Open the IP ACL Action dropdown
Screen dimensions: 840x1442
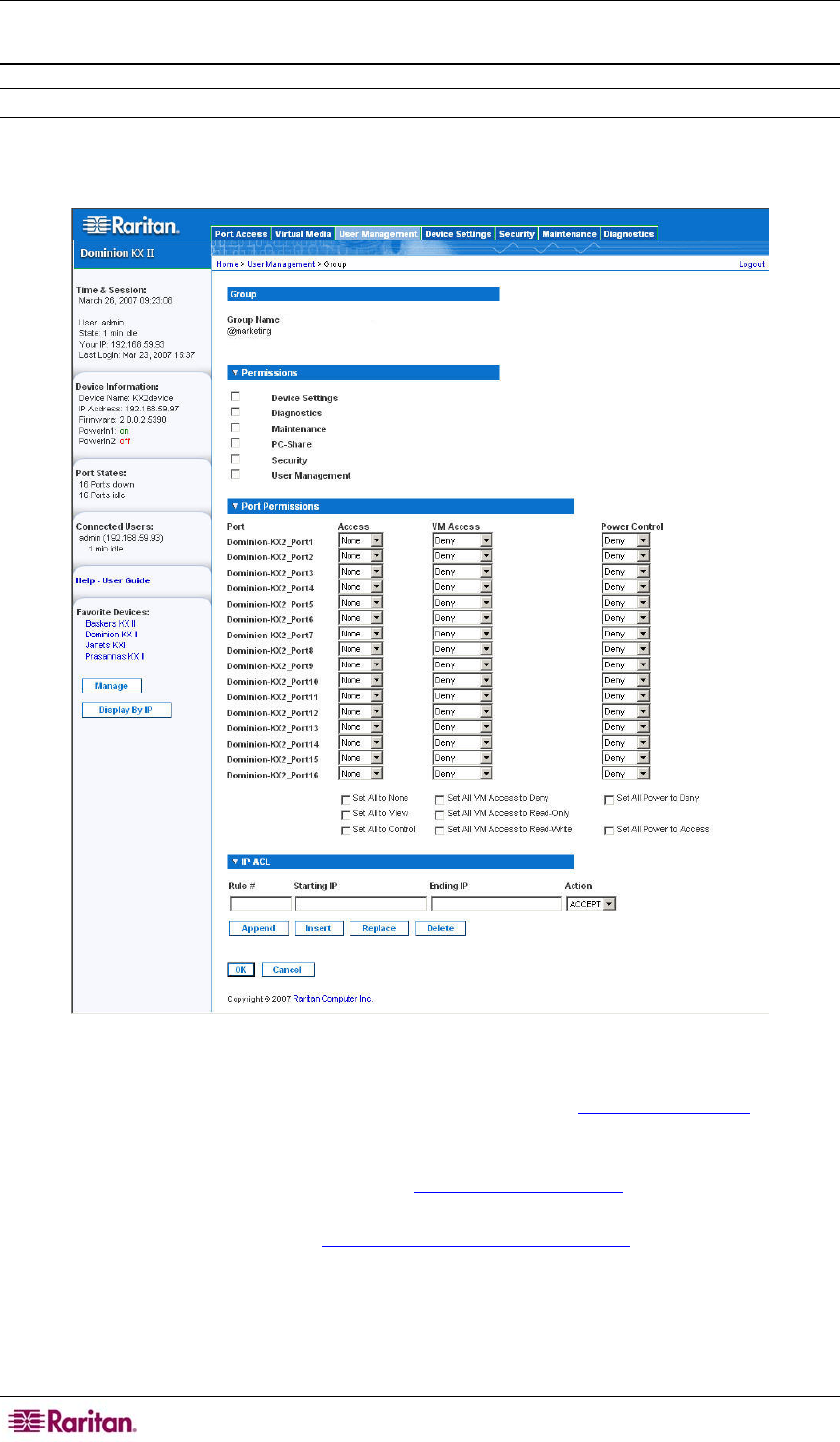pos(591,904)
